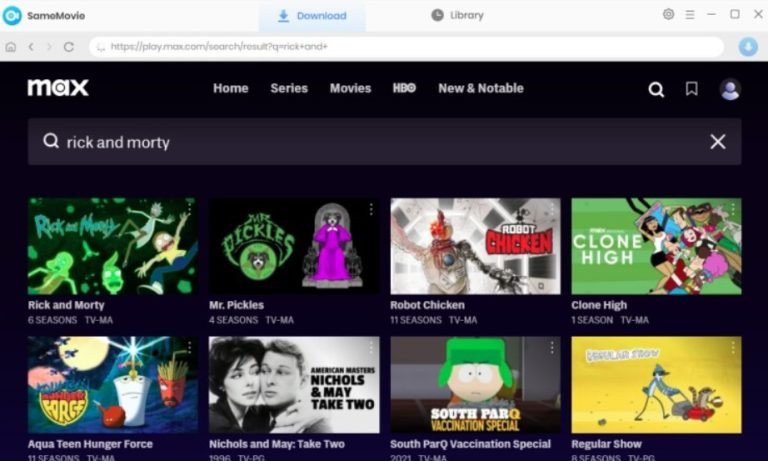Switch to the Download tab
Viewport: 768px width, 461px height.
click(x=312, y=16)
